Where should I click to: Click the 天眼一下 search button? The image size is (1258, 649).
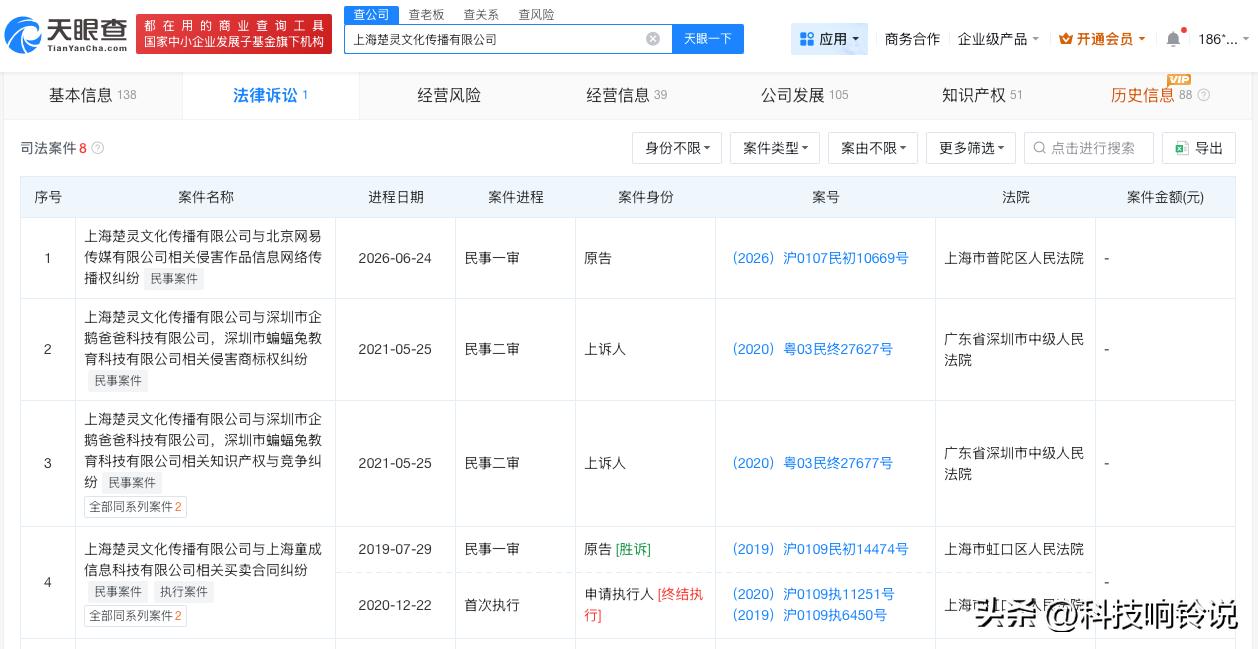click(708, 39)
